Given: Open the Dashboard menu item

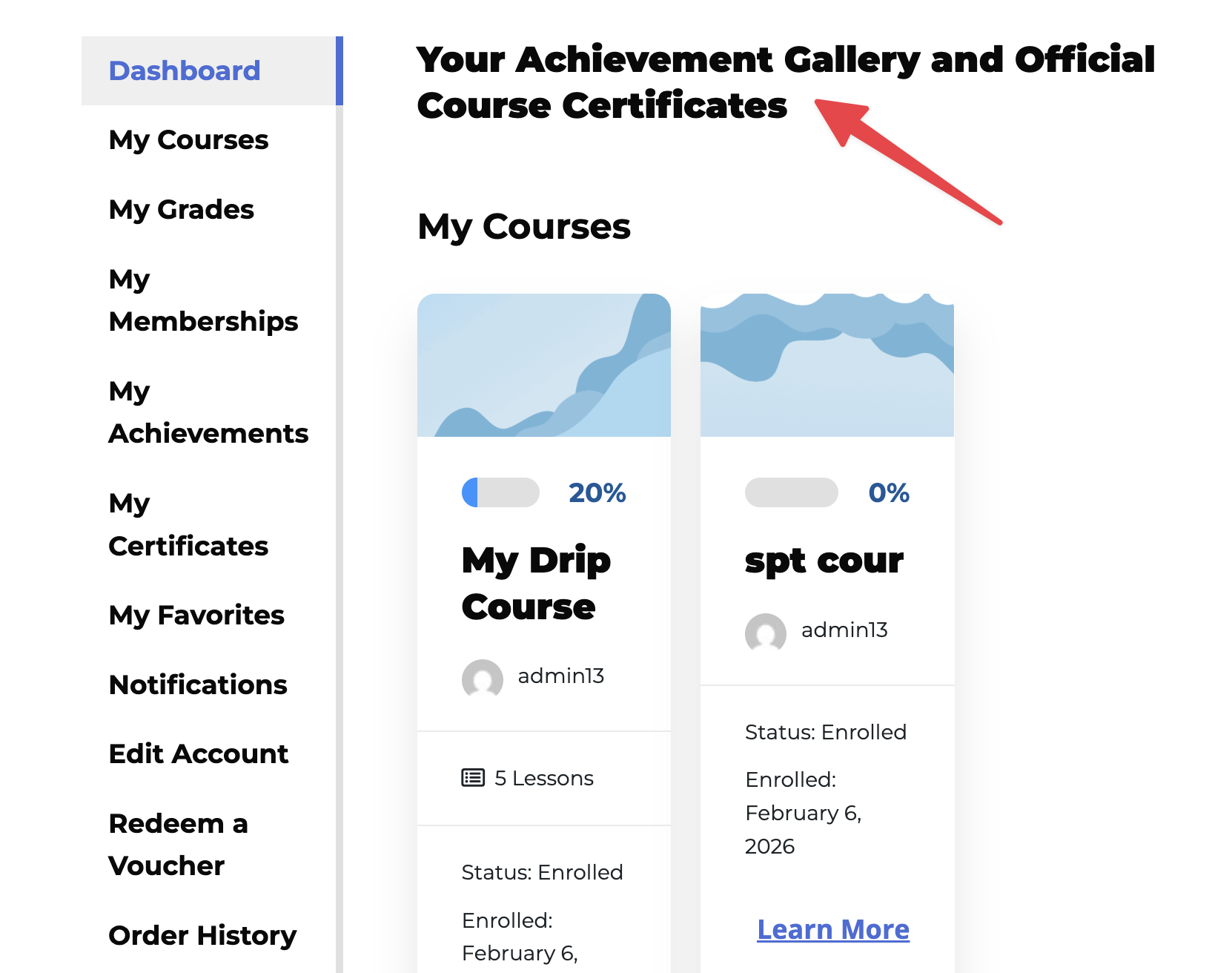Looking at the screenshot, I should 185,71.
